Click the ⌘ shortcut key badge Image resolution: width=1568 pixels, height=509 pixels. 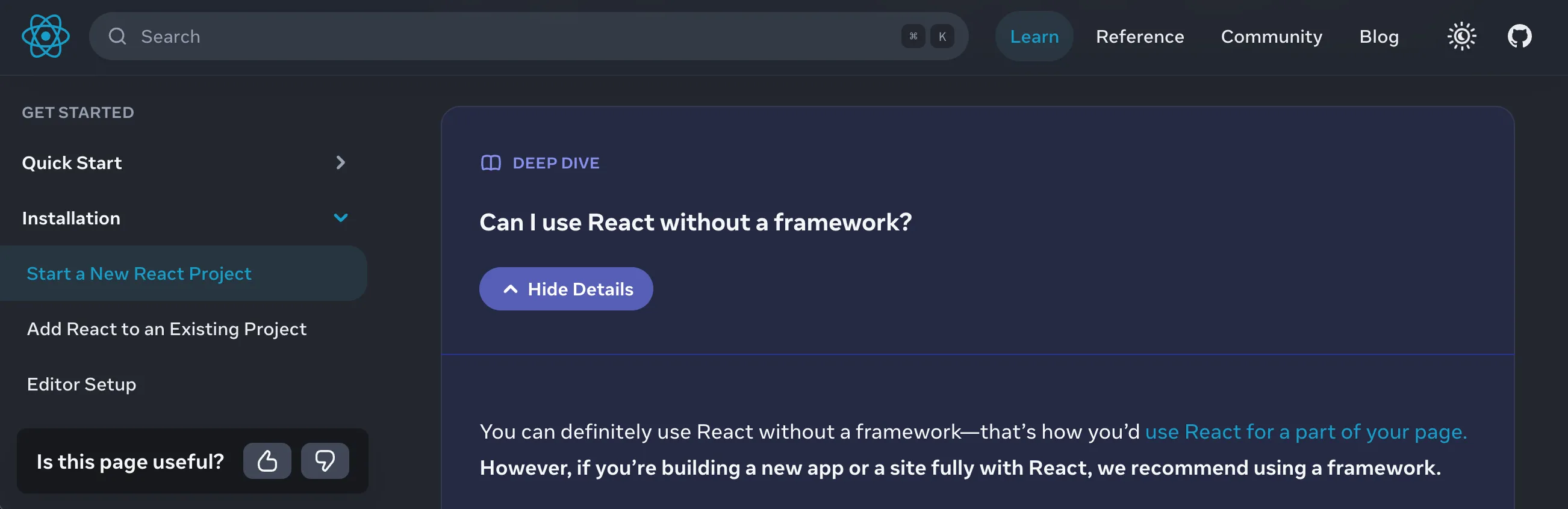click(x=913, y=37)
